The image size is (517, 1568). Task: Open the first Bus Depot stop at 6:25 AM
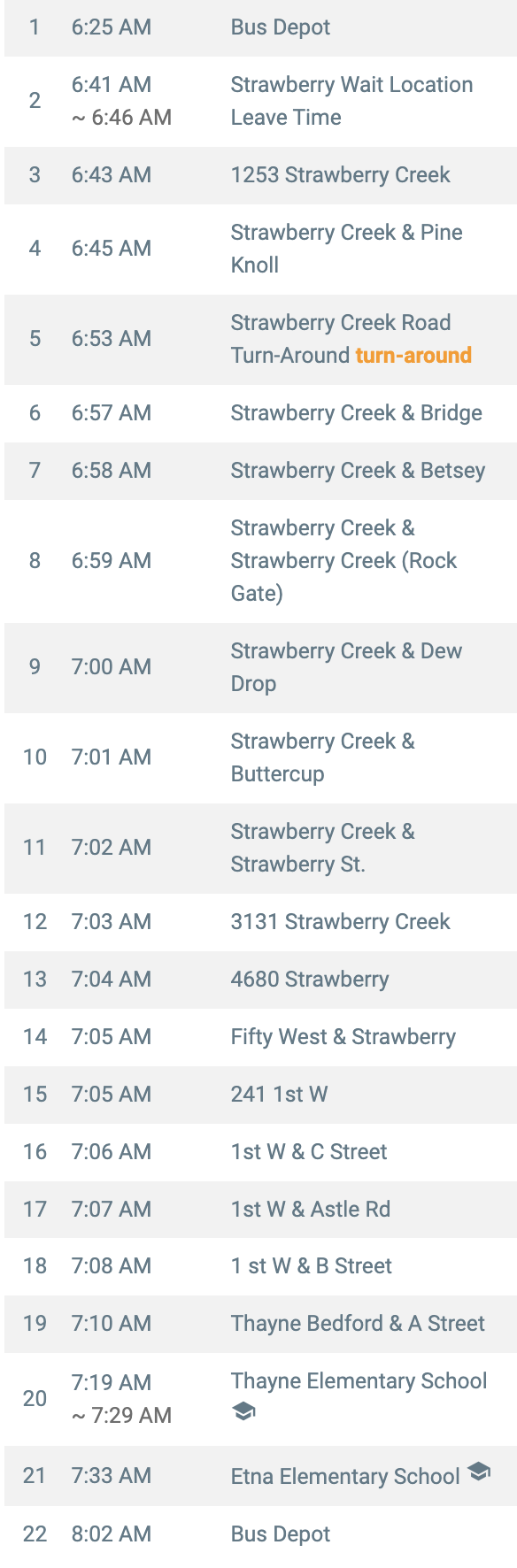click(260, 27)
